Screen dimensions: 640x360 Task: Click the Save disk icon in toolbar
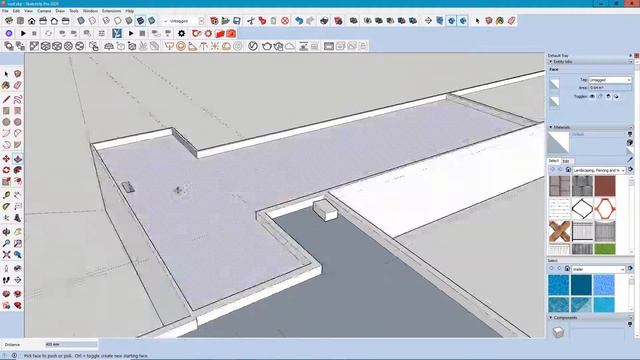point(237,20)
